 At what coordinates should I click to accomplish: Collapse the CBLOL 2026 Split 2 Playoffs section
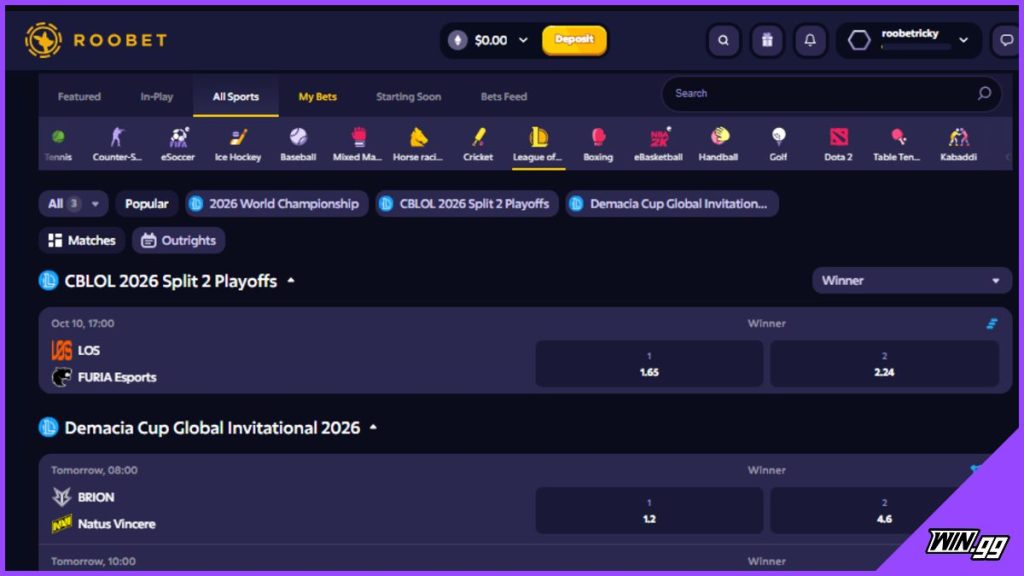click(x=291, y=281)
